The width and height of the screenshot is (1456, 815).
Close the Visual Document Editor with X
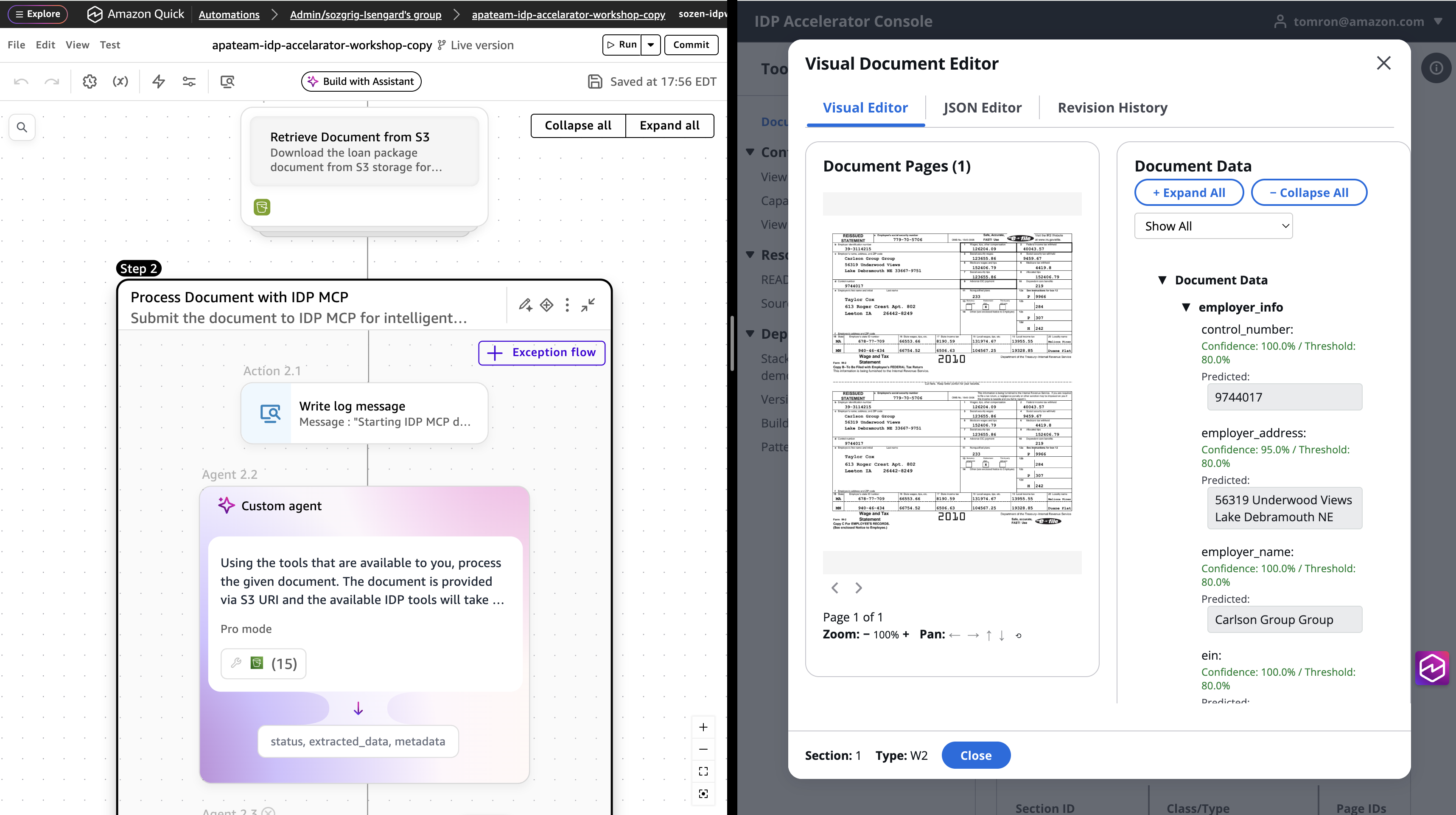tap(1383, 63)
